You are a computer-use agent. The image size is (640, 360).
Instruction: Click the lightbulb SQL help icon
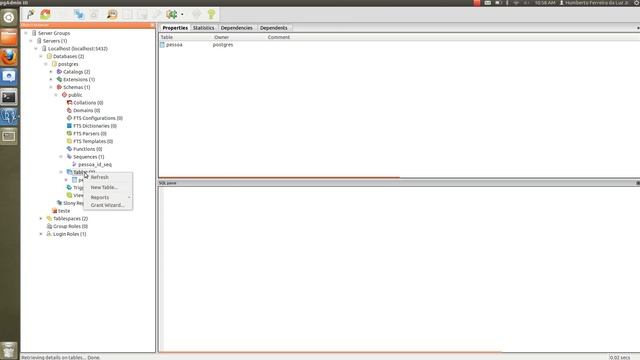click(211, 14)
